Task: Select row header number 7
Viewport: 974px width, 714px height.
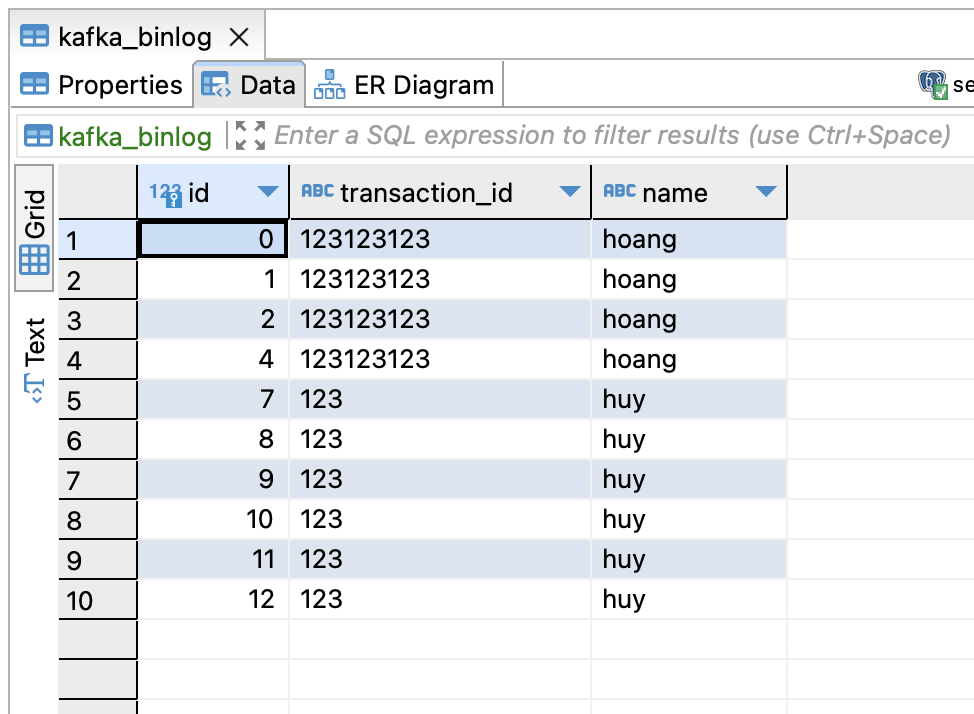Action: pos(98,480)
